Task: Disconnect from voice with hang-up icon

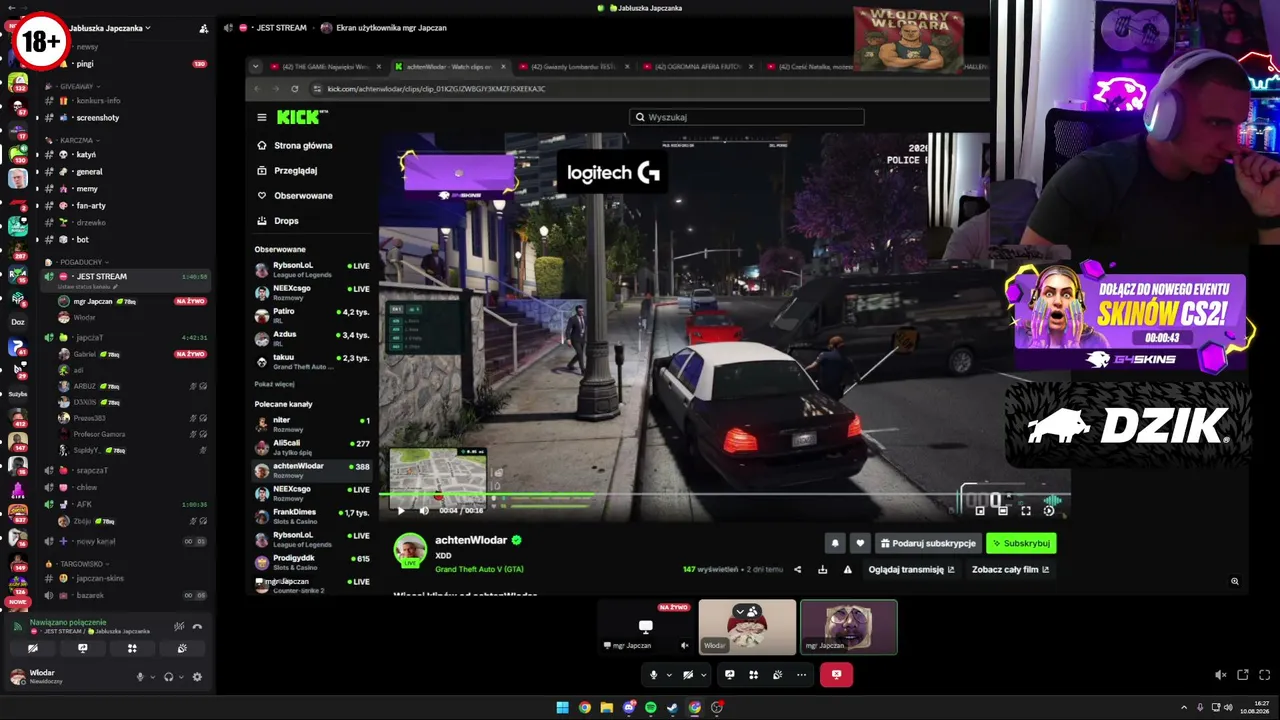Action: [x=197, y=627]
